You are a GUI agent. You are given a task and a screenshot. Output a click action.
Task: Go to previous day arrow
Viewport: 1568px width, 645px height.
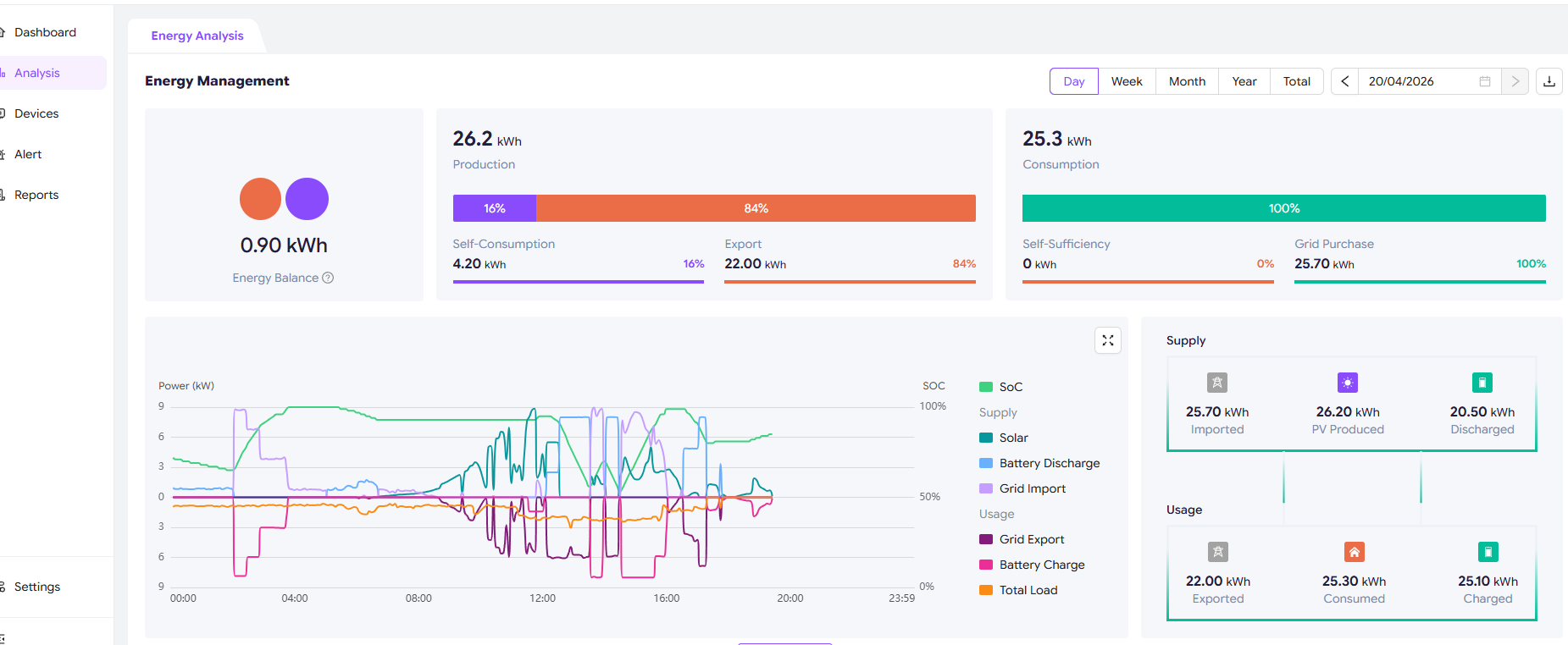(1344, 81)
